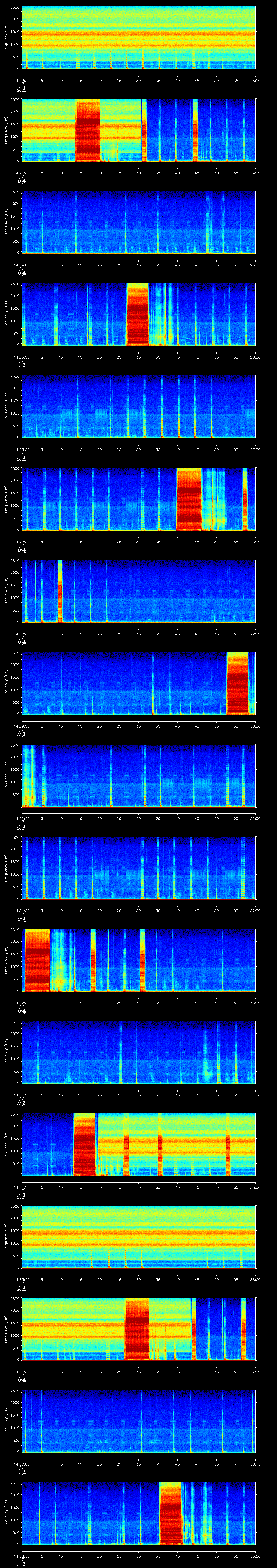Click the 14:33:00 start time label
The width and height of the screenshot is (277, 1568).
coord(22,1095)
